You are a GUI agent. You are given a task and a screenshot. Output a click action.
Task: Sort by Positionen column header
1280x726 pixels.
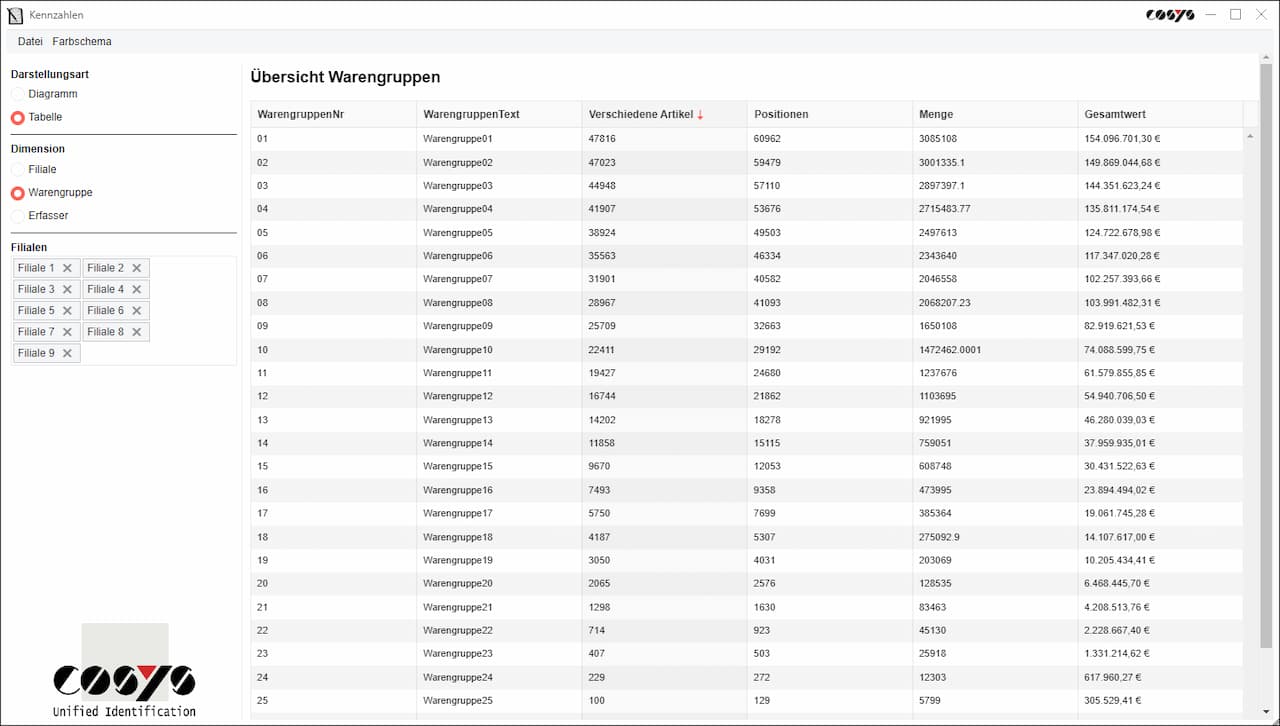click(829, 114)
